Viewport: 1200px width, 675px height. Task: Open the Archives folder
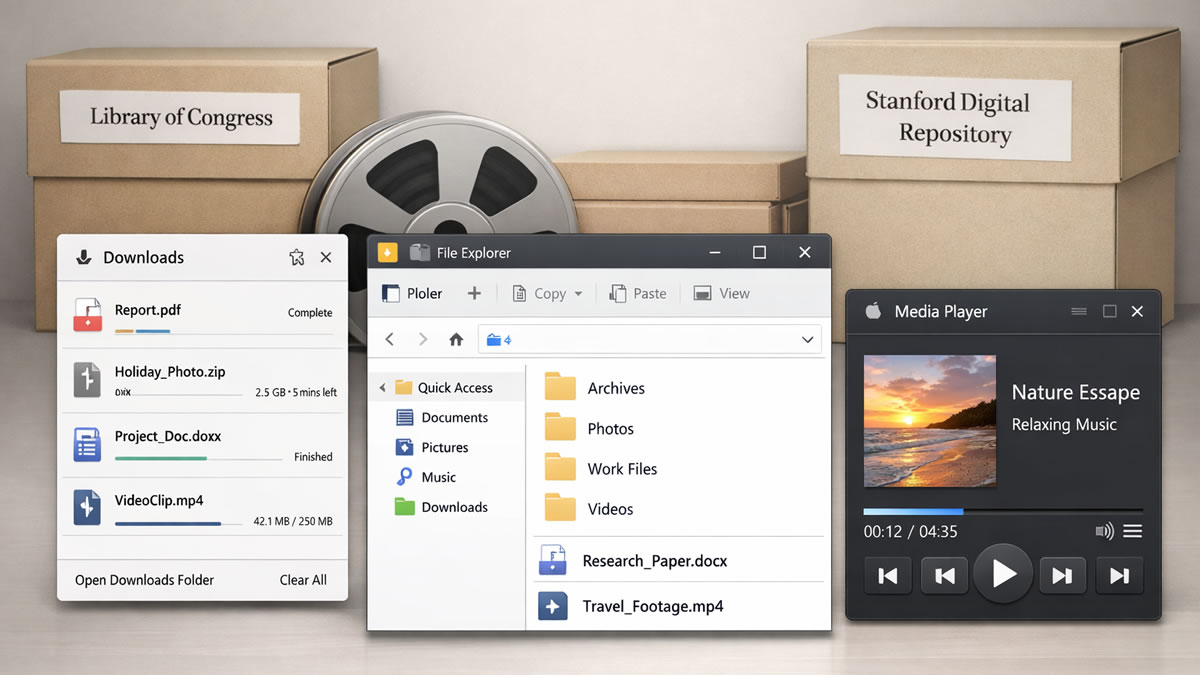pos(615,388)
